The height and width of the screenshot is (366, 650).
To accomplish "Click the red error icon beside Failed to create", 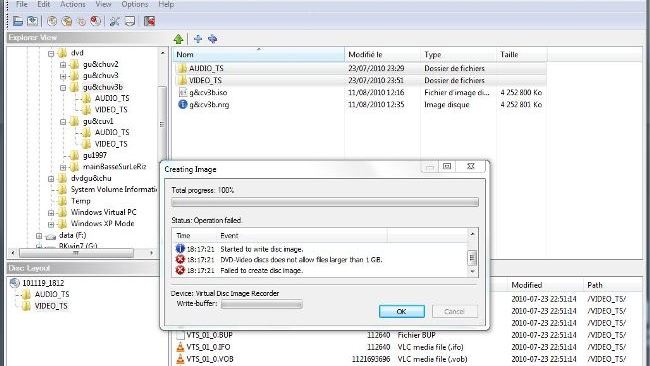I will [180, 270].
